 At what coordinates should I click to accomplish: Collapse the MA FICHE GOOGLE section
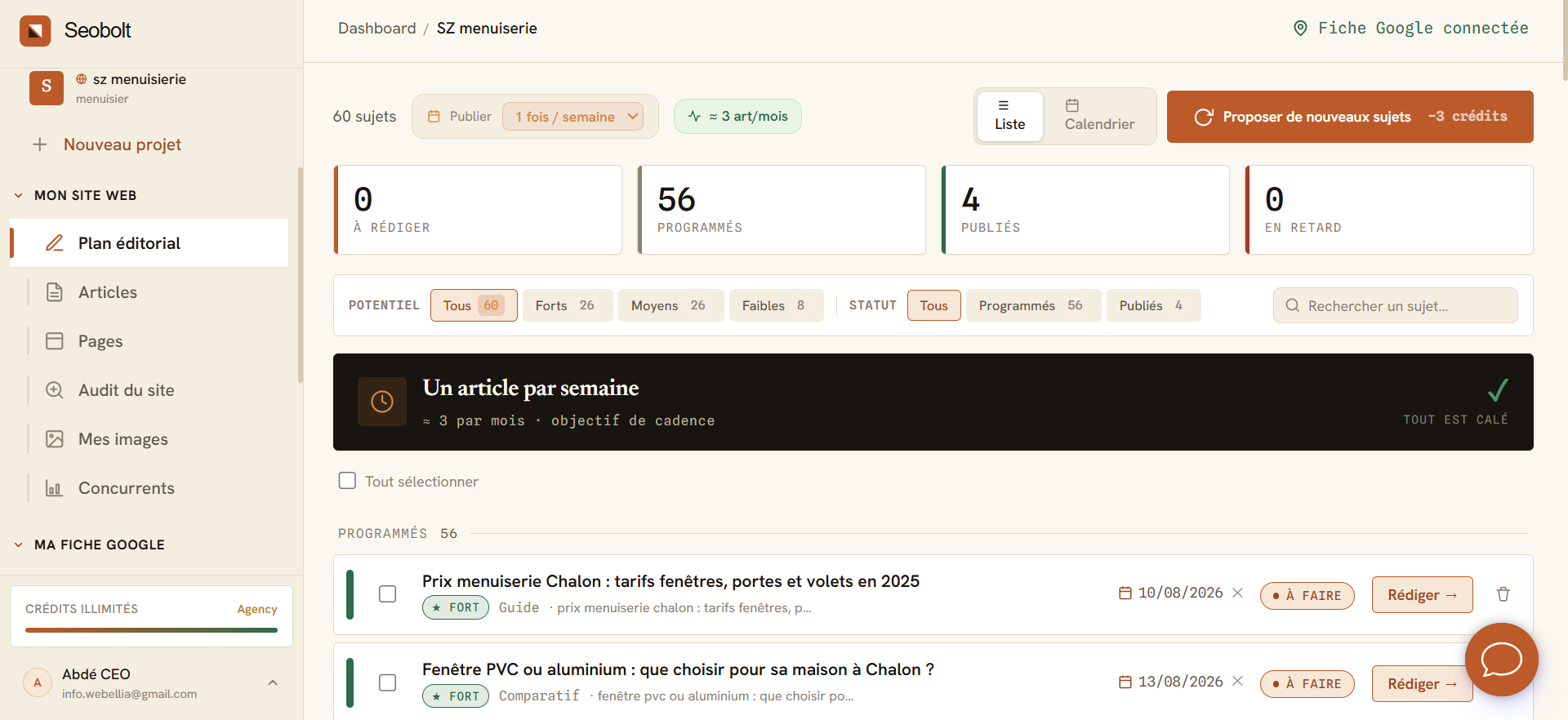coord(19,545)
